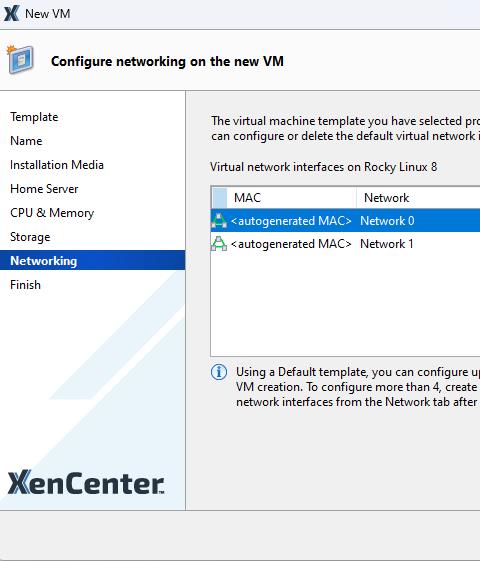This screenshot has height=561, width=480.
Task: Select the Network 0 interface row
Action: tap(346, 221)
